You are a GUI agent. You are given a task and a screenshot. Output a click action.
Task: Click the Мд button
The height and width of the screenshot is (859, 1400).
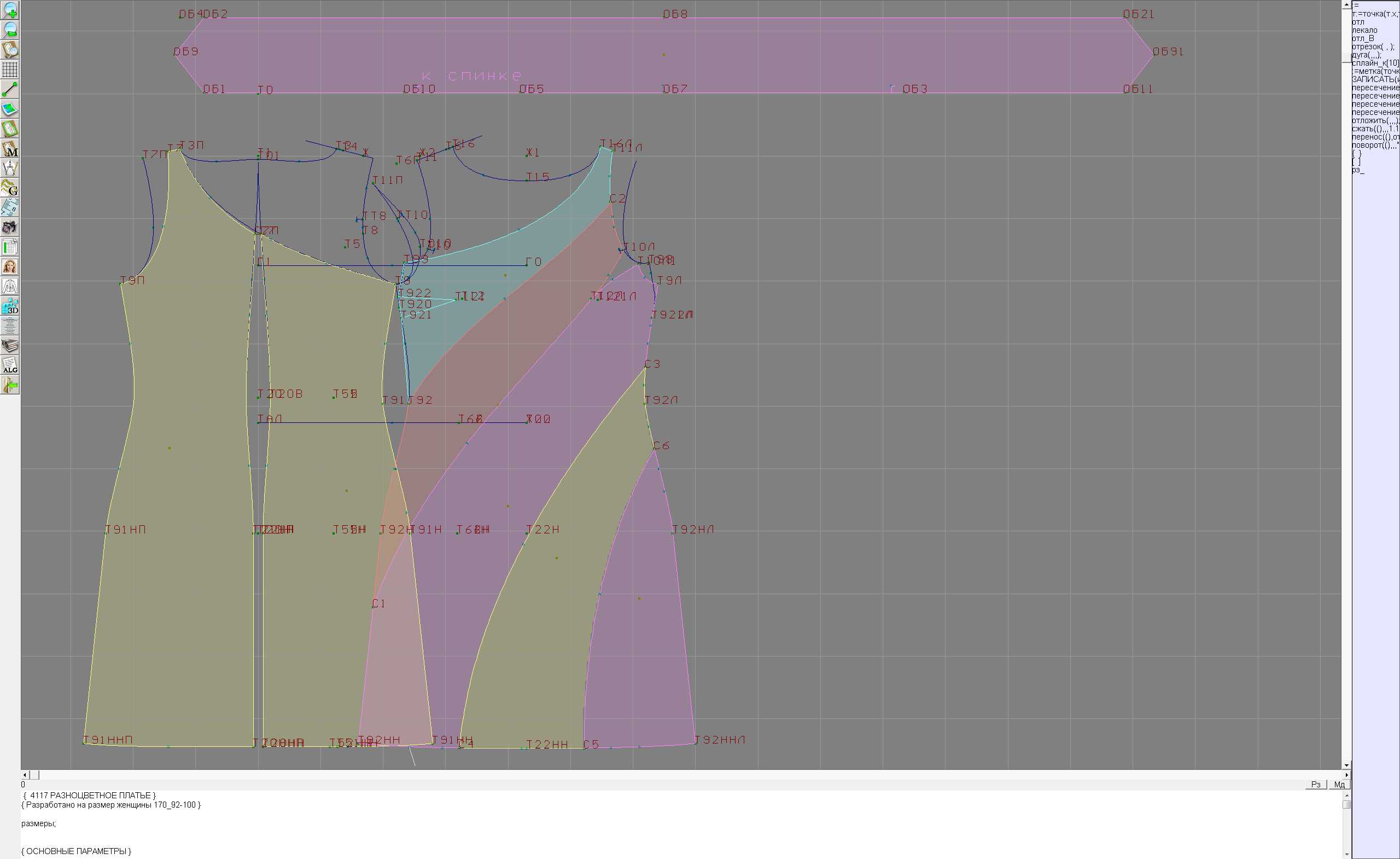pos(1339,784)
